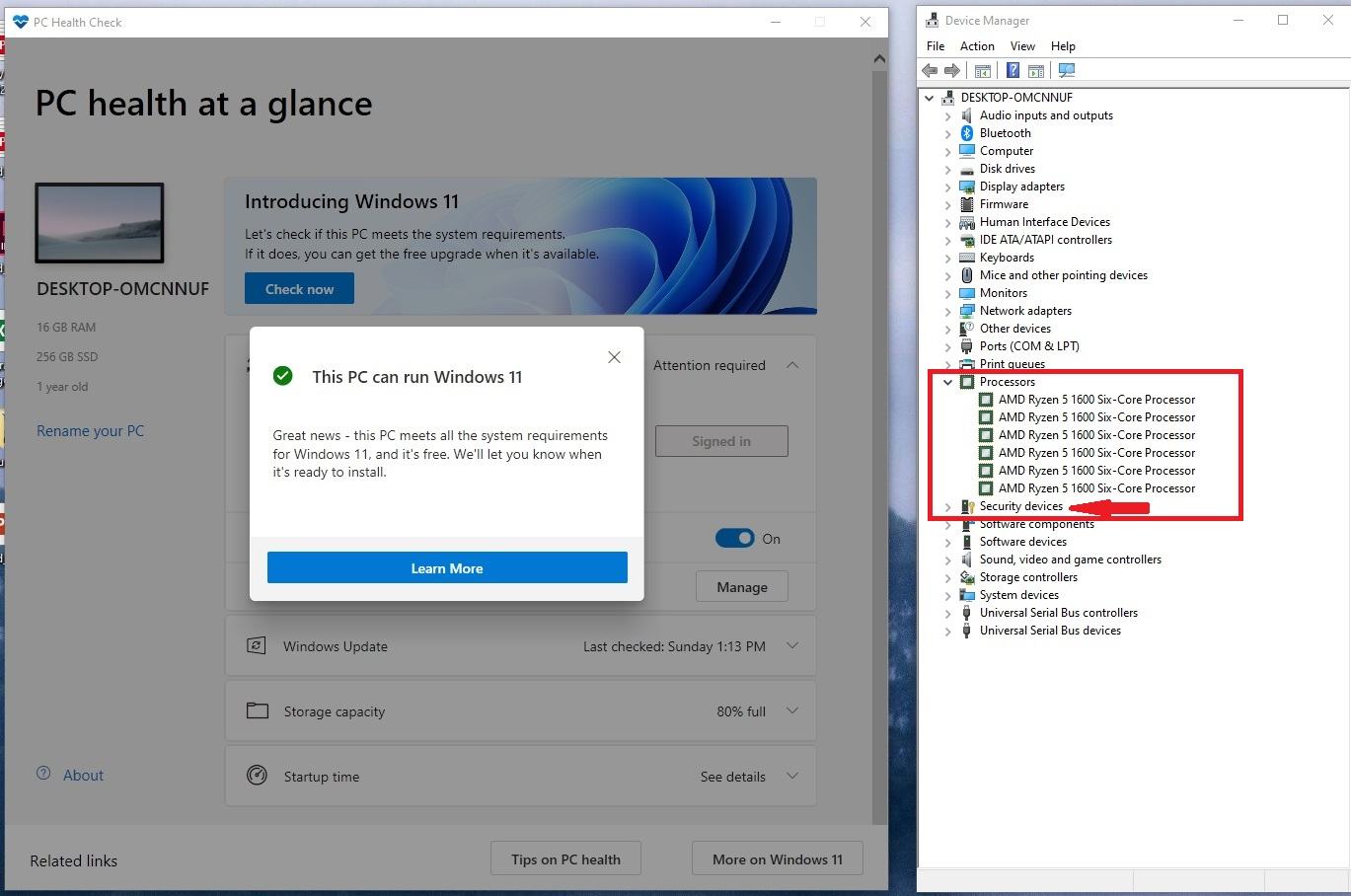Click the Tips on PC health button
The image size is (1351, 896).
click(x=565, y=859)
